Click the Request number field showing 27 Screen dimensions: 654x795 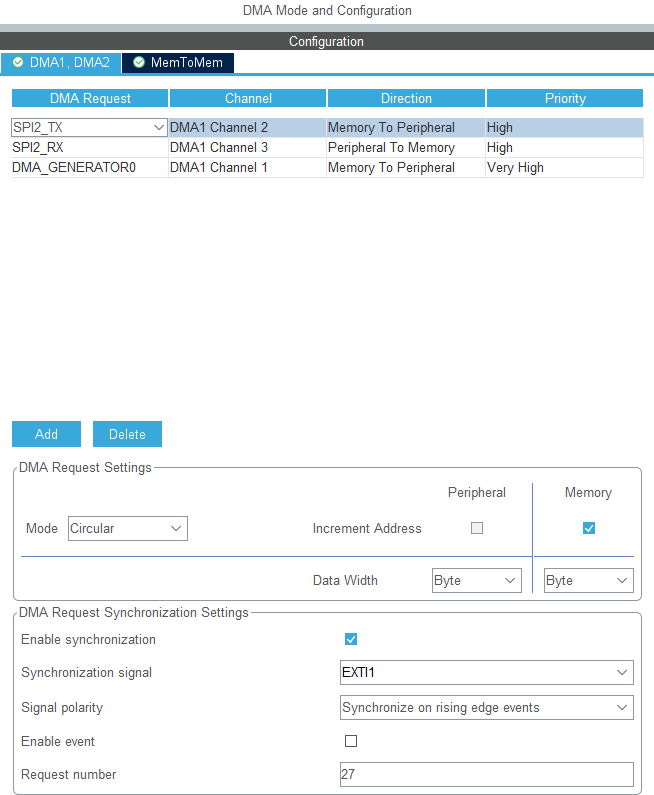click(487, 775)
